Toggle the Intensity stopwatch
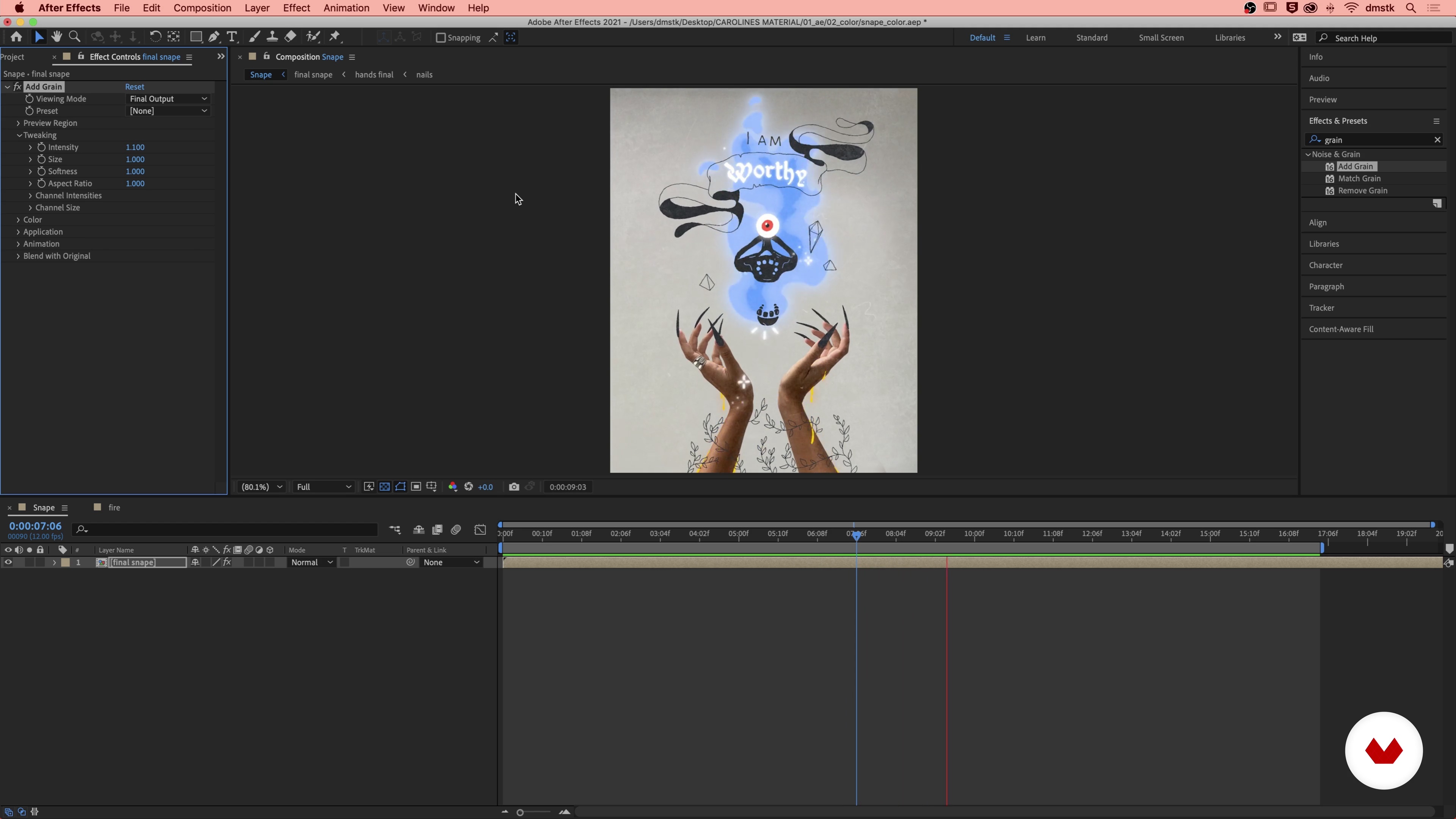 pyautogui.click(x=41, y=147)
